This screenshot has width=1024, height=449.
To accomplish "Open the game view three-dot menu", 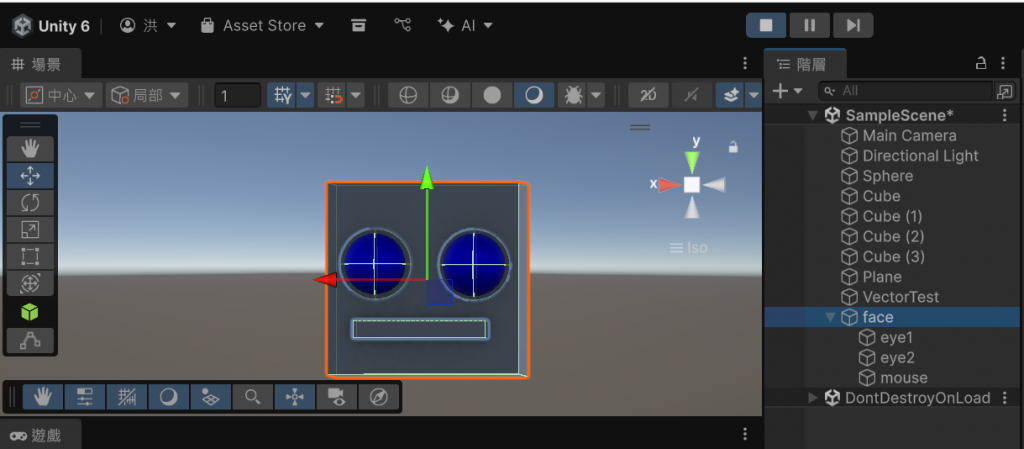I will point(745,434).
